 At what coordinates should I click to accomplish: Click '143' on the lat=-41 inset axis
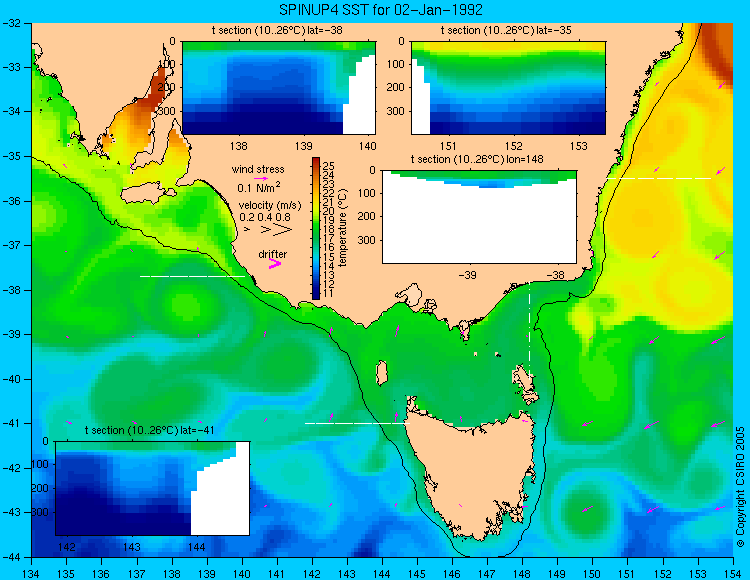tap(132, 547)
